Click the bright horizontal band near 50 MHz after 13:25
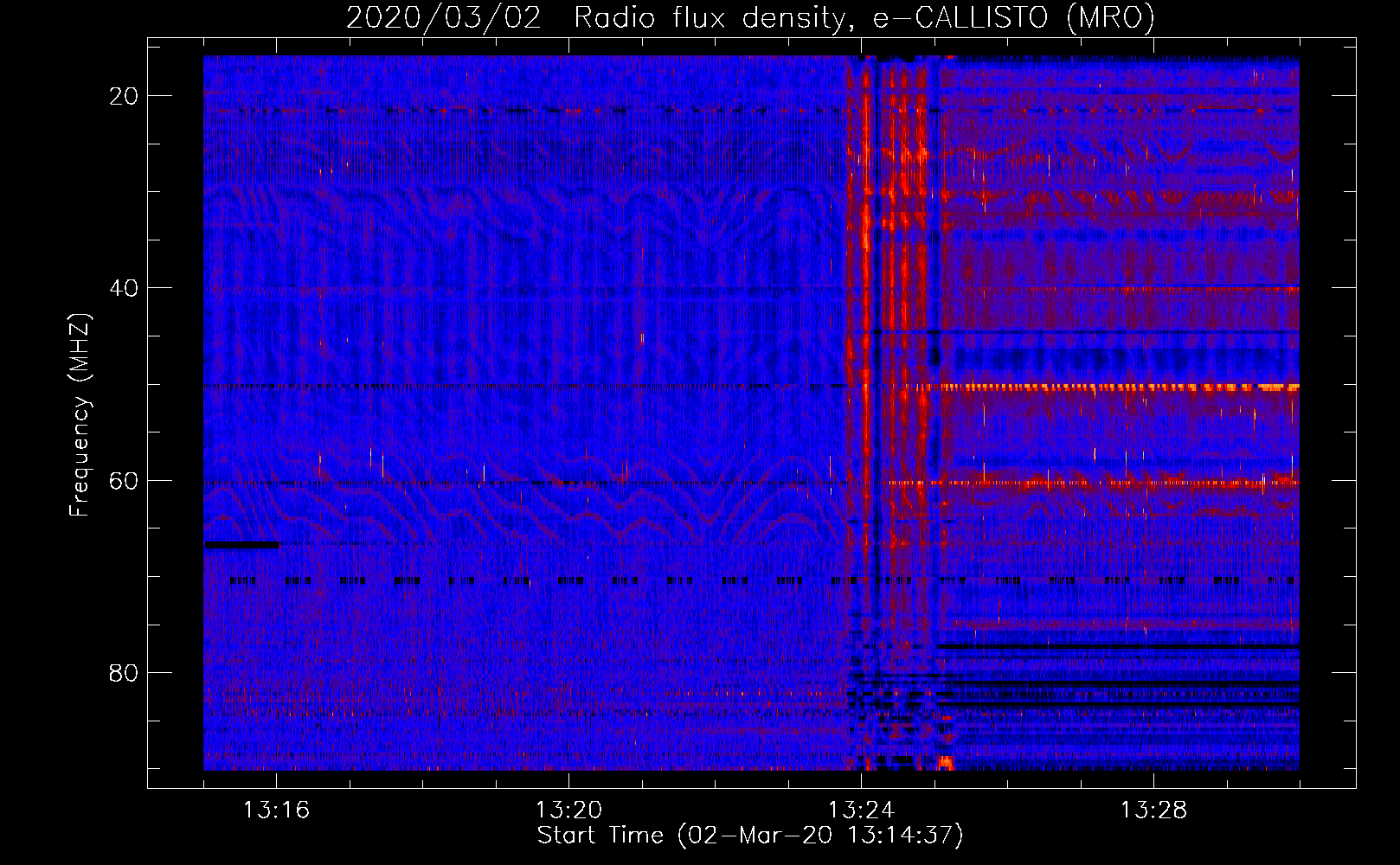Viewport: 1400px width, 865px height. pyautogui.click(x=1120, y=387)
